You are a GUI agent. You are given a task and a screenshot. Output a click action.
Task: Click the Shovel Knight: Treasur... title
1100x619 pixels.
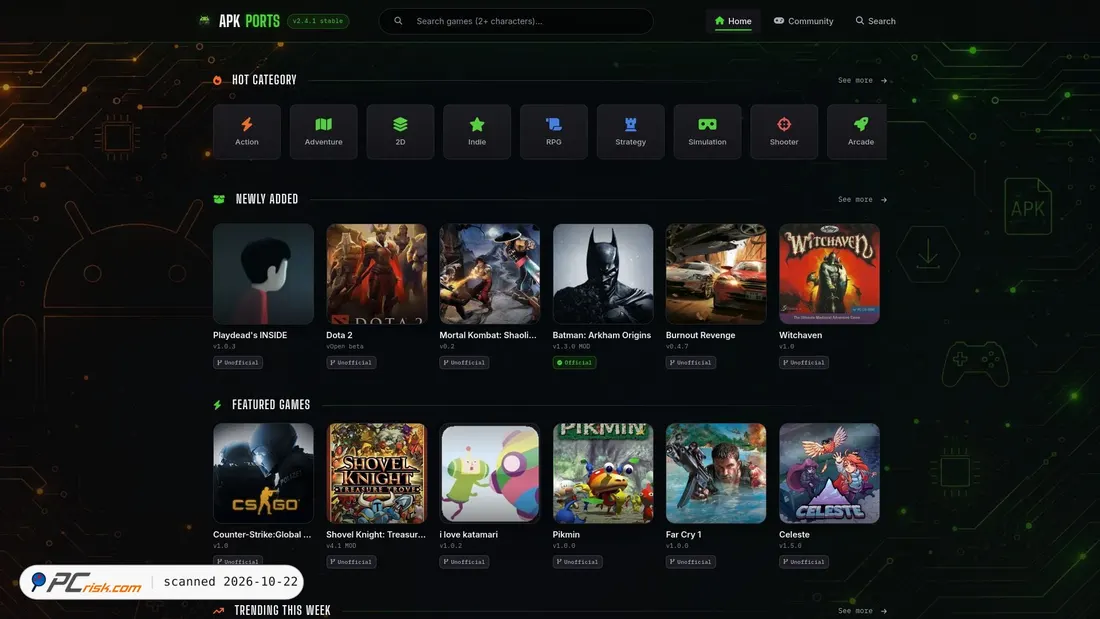(376, 535)
